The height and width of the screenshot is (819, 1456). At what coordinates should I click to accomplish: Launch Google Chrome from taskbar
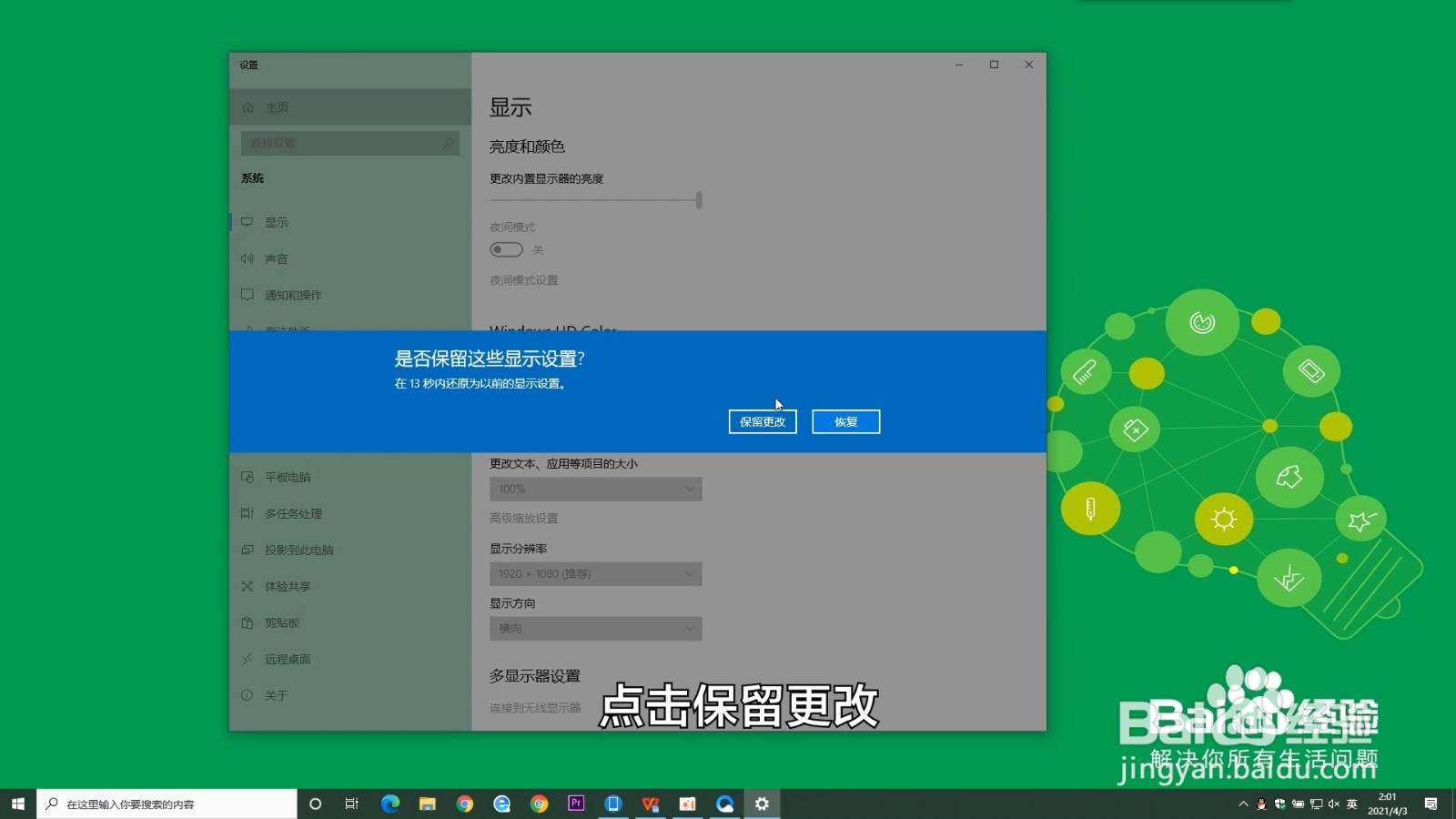[464, 804]
